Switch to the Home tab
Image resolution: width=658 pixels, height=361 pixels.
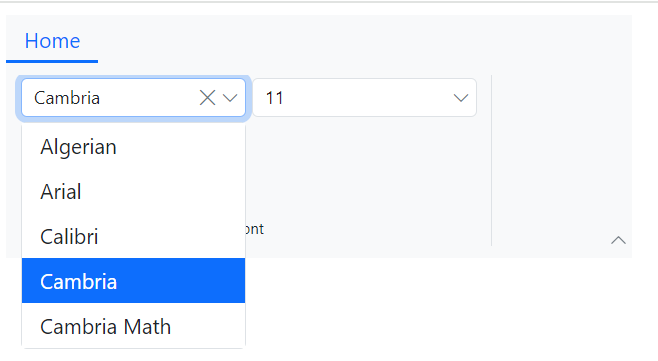click(x=52, y=41)
